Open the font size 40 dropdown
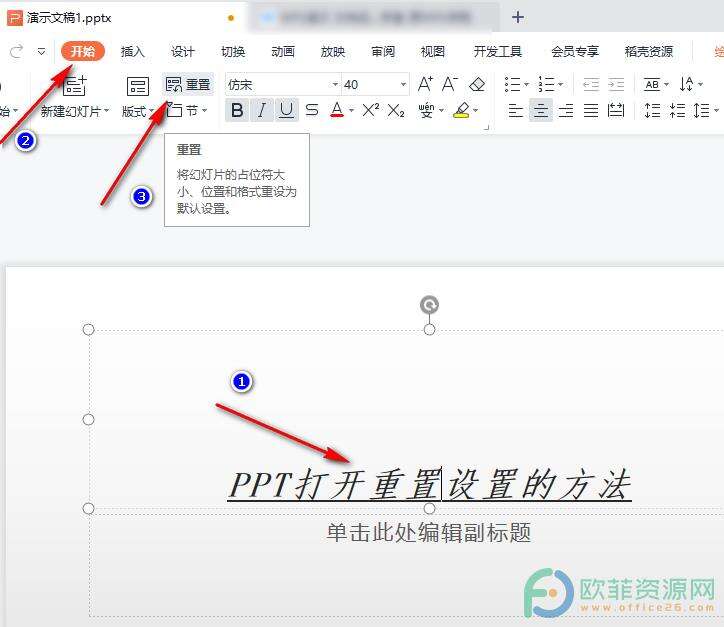 click(x=403, y=84)
